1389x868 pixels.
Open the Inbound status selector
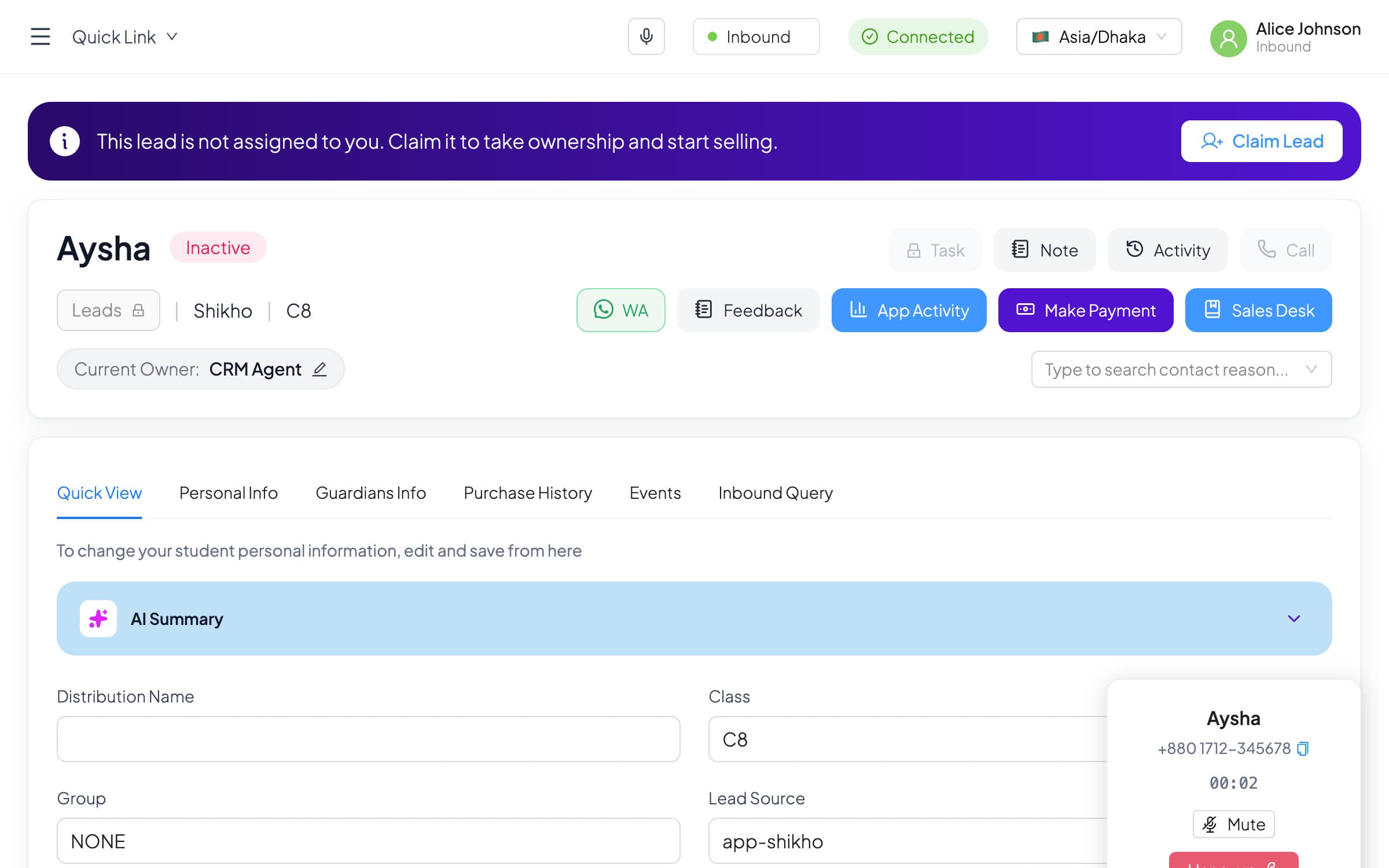(x=756, y=36)
